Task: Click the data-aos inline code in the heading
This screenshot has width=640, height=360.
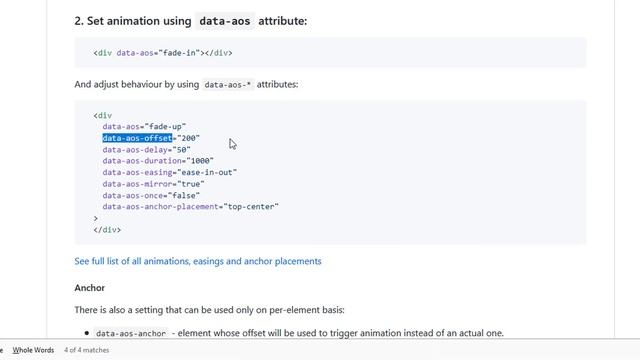Action: pos(224,21)
